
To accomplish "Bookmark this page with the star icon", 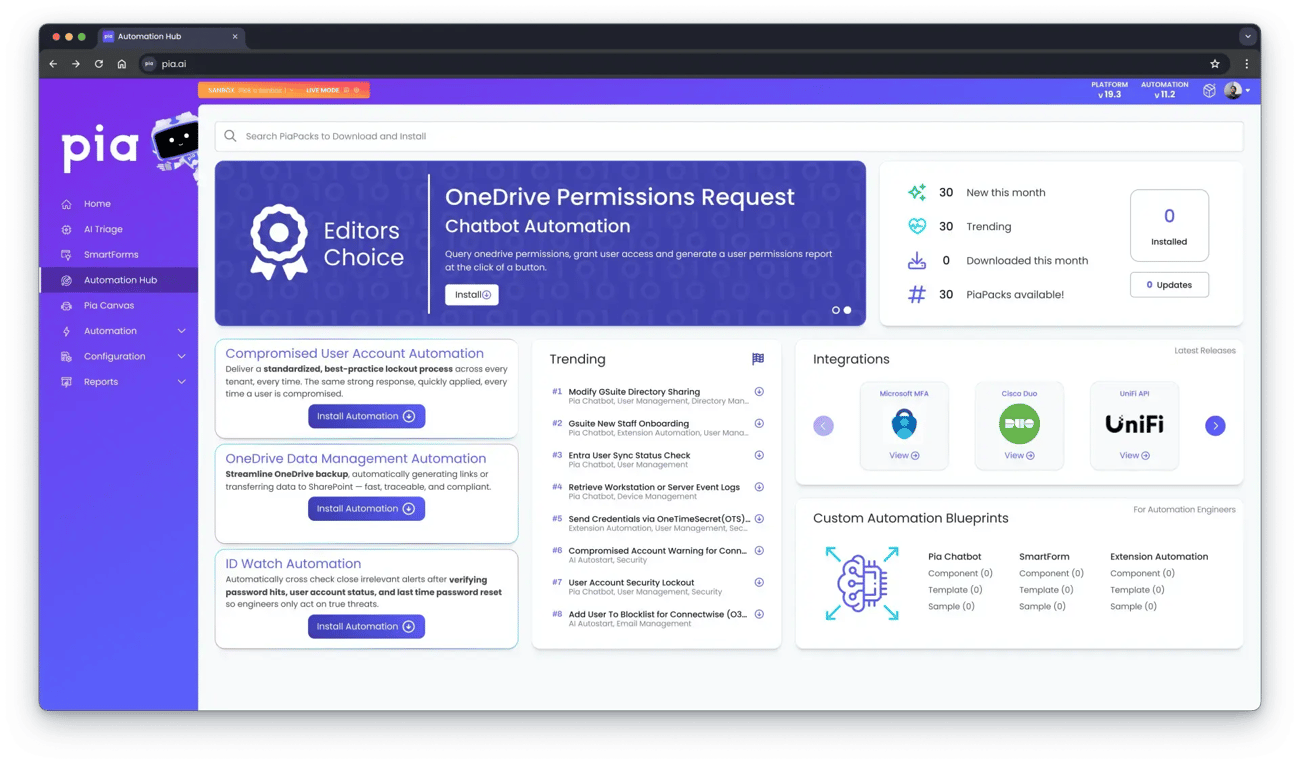I will [x=1215, y=64].
